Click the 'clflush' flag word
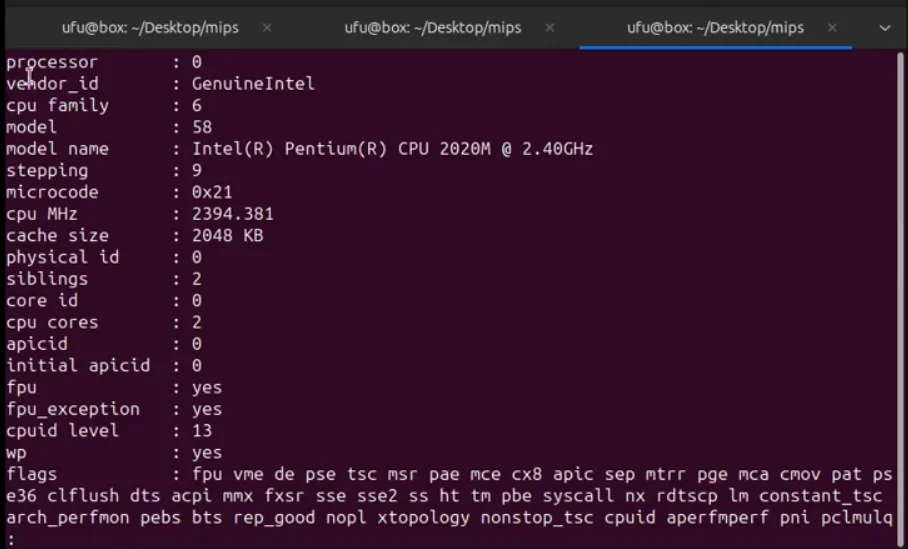This screenshot has width=908, height=549. point(83,496)
